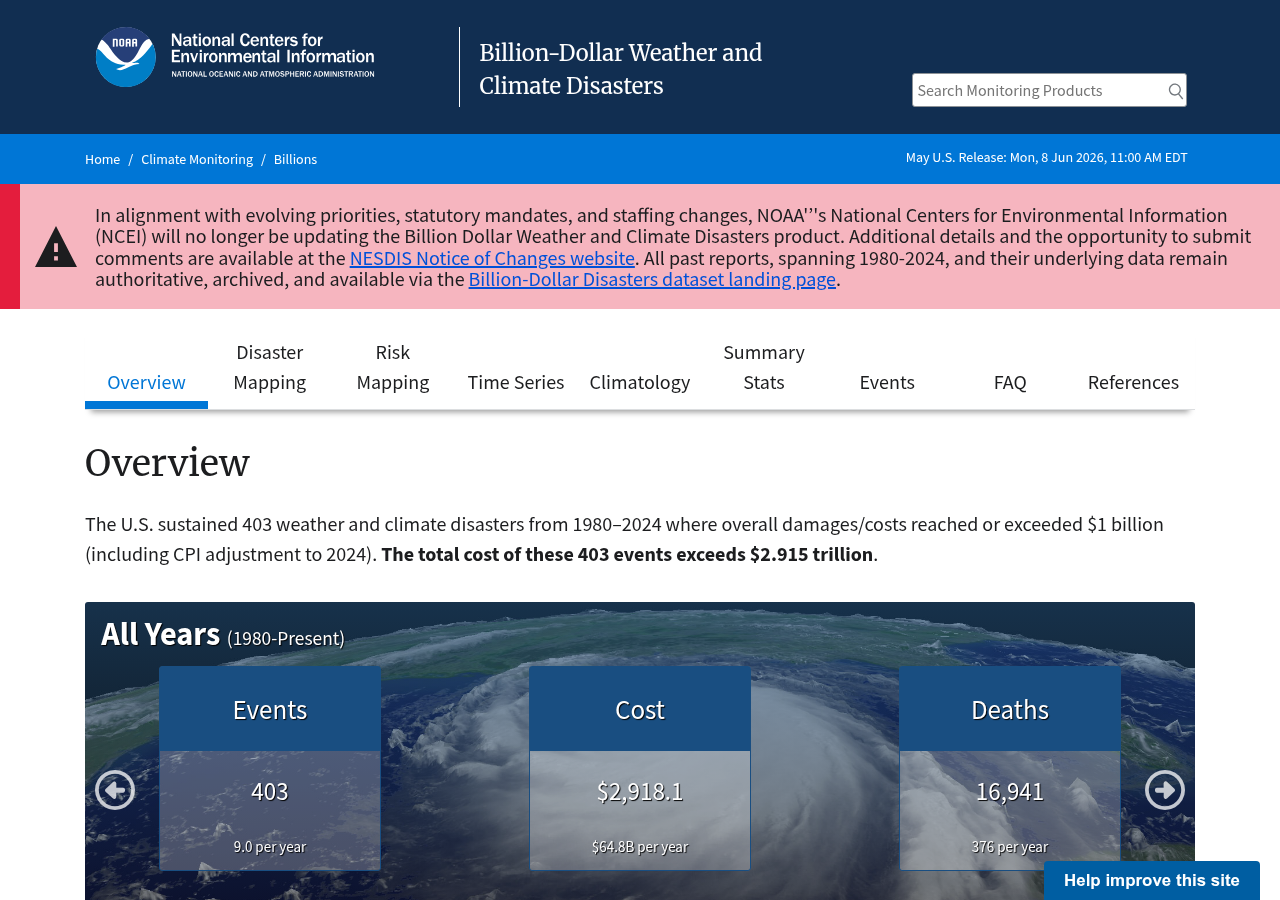Click the 403 events count
1280x900 pixels.
[270, 791]
